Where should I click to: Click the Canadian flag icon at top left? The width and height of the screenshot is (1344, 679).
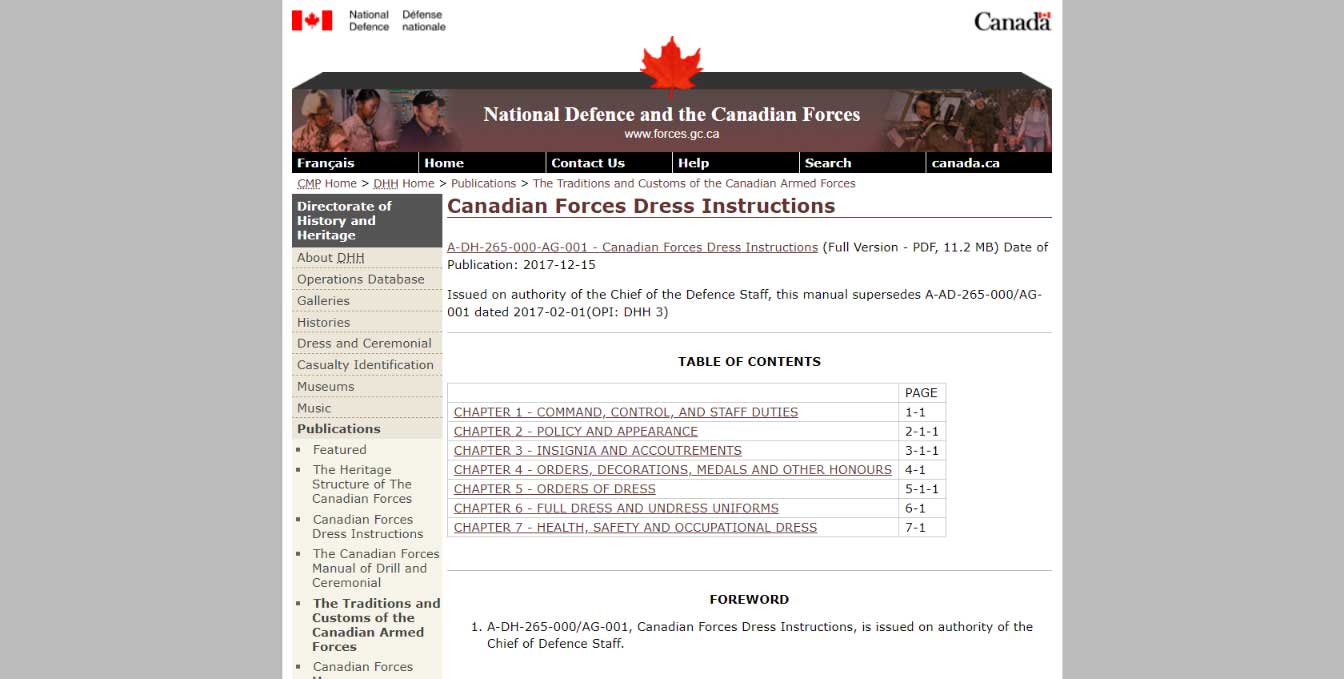pos(312,20)
